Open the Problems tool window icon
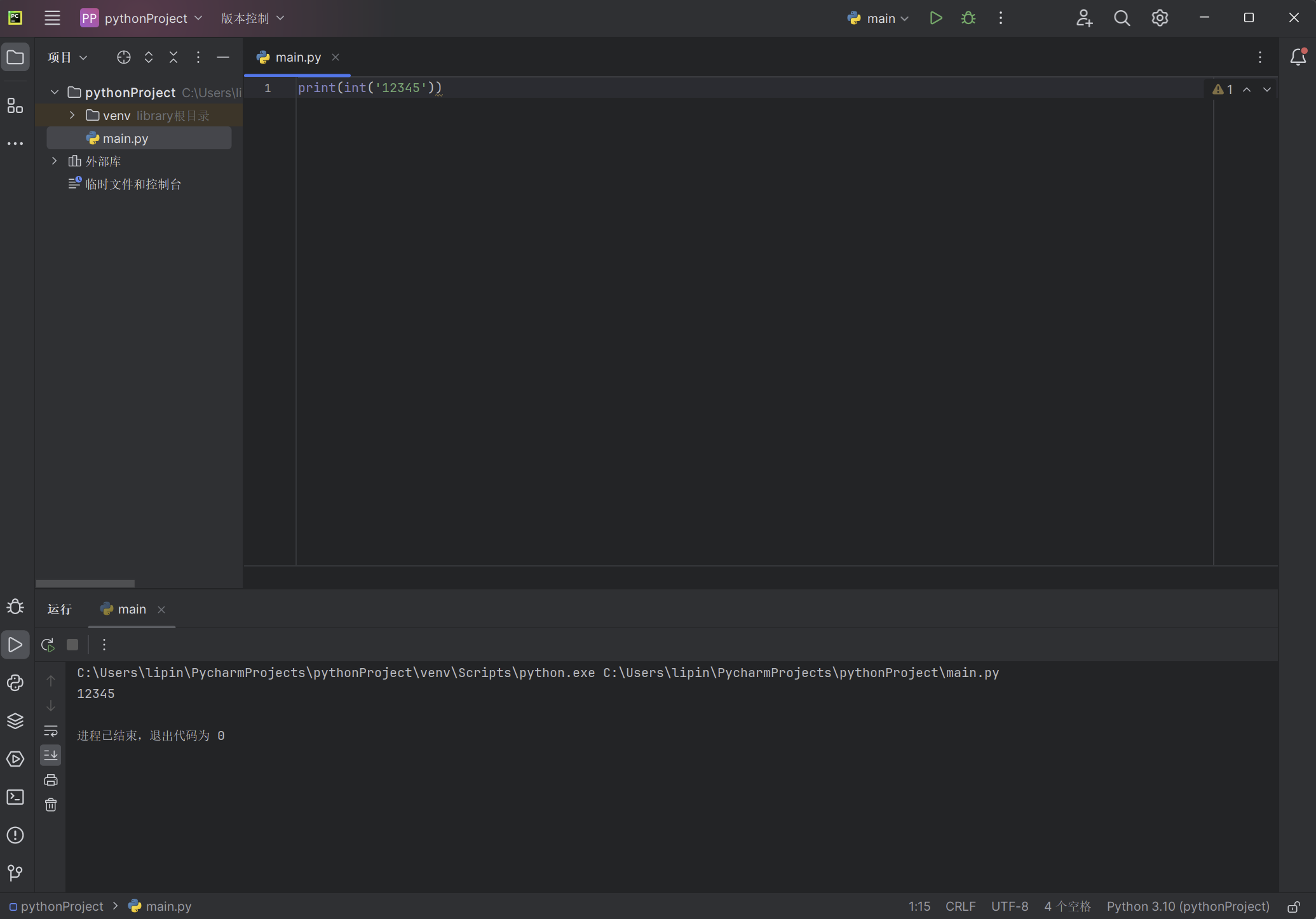This screenshot has width=1316, height=919. 15,835
